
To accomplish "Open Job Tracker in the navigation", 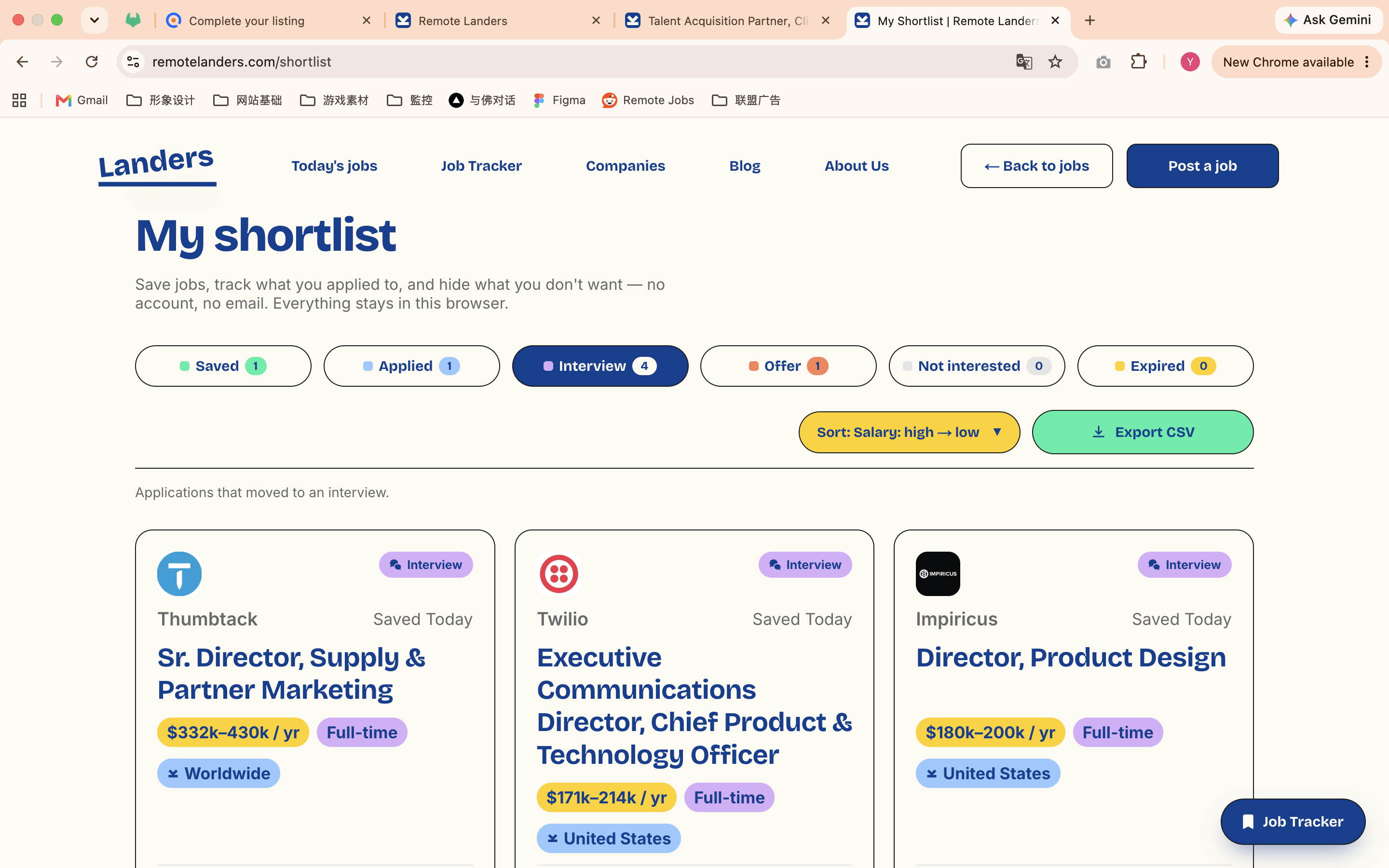I will (x=481, y=166).
